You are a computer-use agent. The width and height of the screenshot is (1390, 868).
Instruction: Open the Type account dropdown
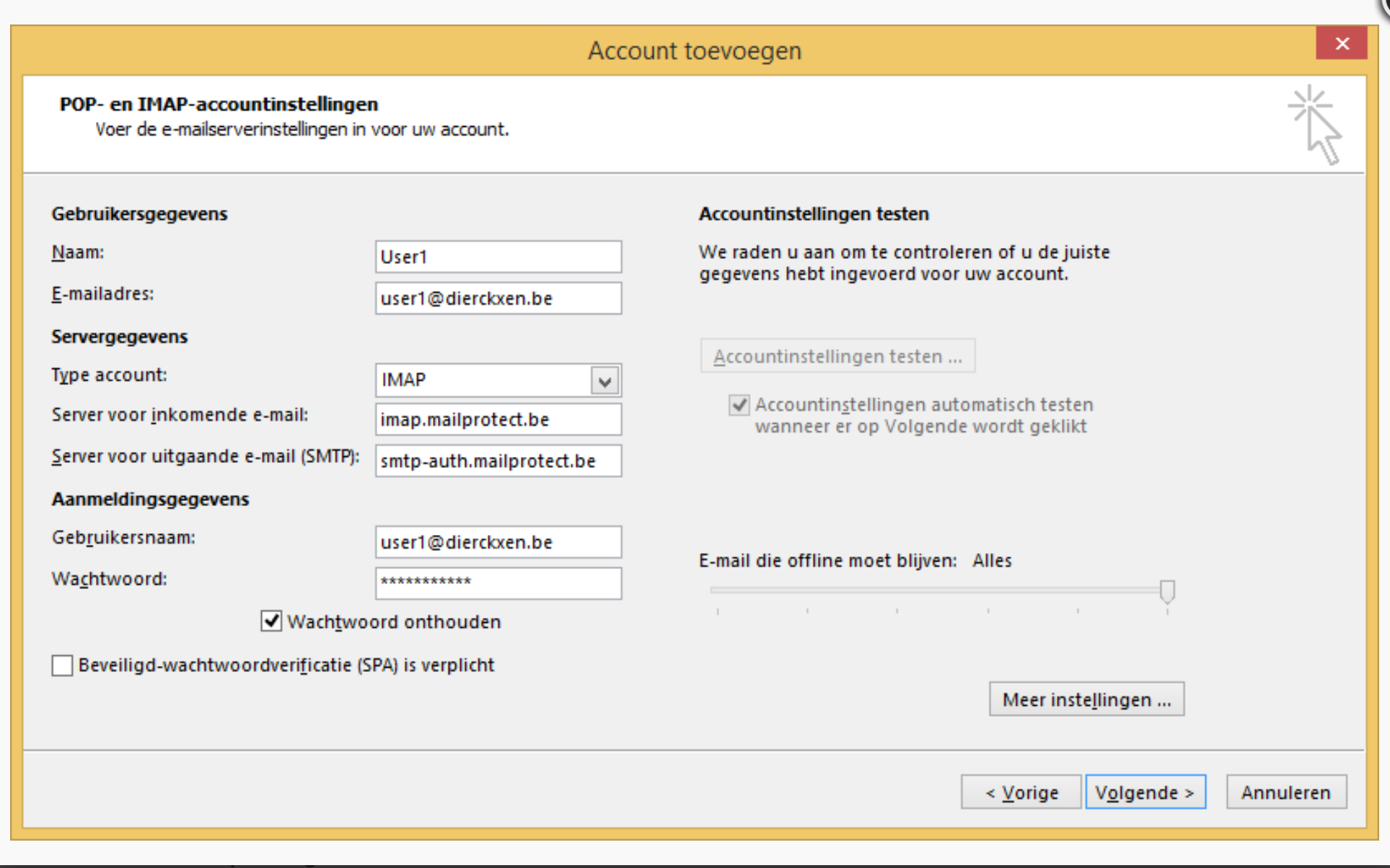604,380
